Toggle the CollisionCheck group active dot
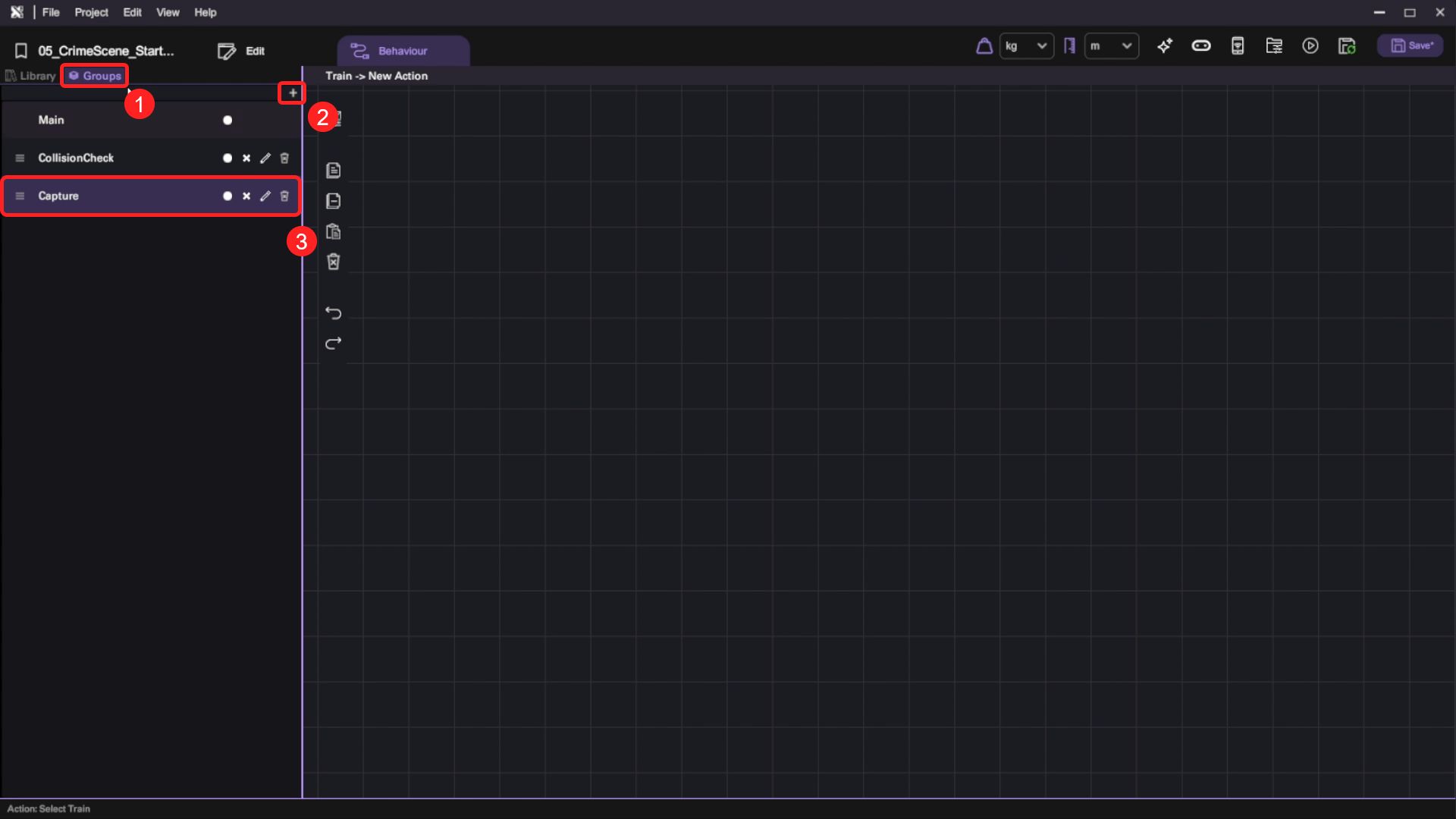The height and width of the screenshot is (819, 1456). click(227, 158)
